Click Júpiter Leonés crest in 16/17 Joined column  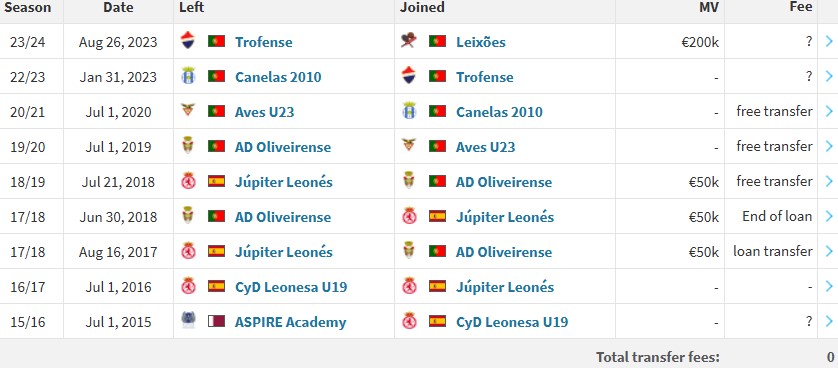pos(409,286)
